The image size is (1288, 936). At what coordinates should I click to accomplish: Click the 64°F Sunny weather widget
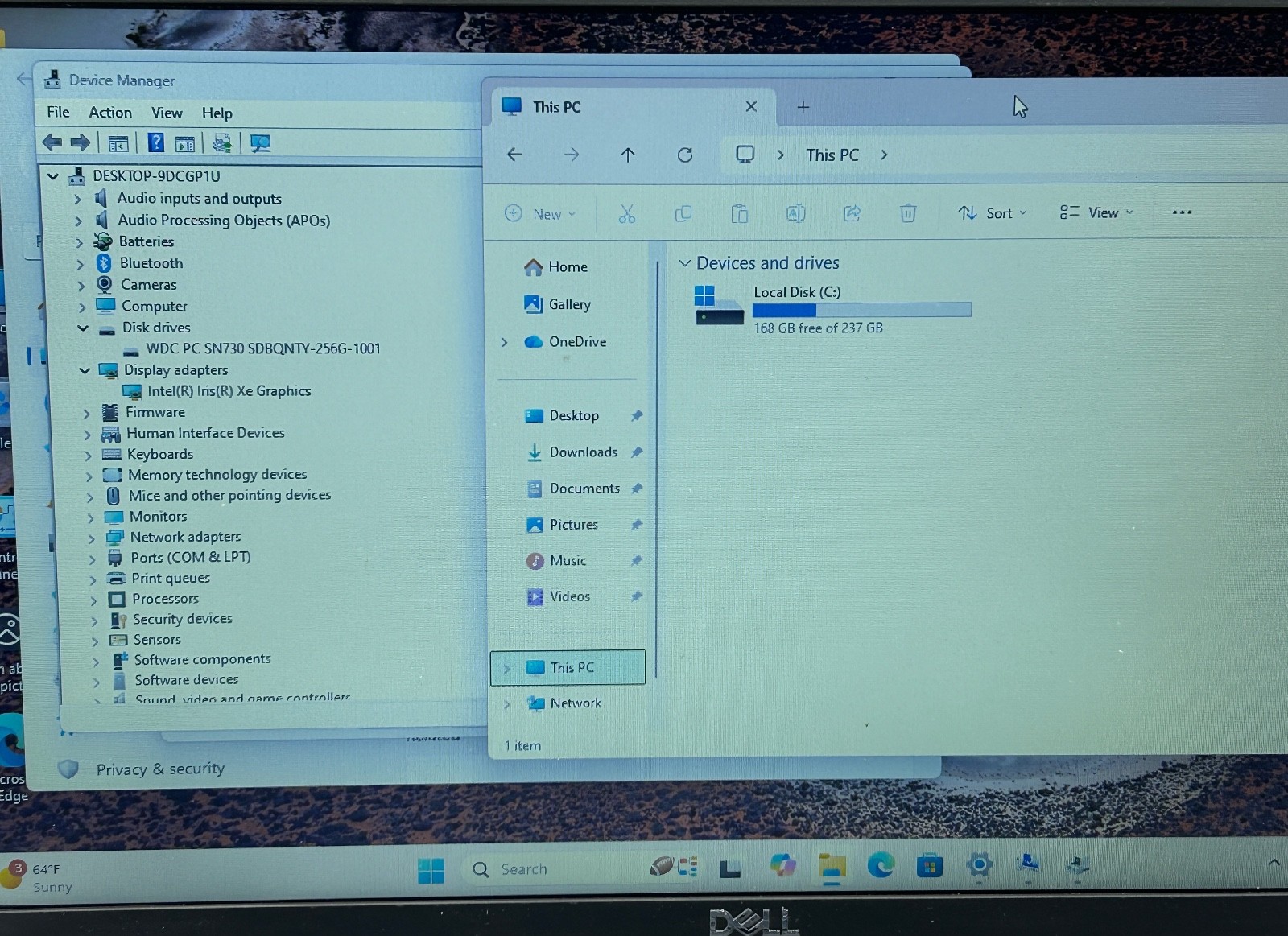coord(39,877)
